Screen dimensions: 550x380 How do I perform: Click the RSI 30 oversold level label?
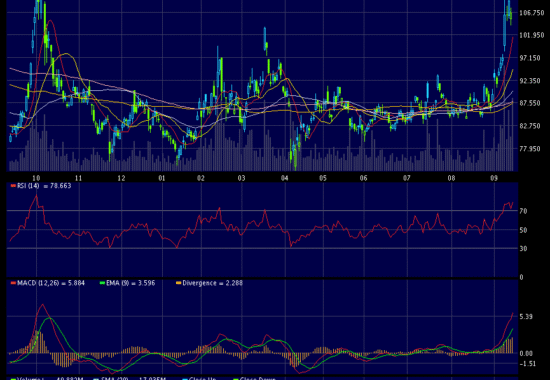[x=524, y=249]
